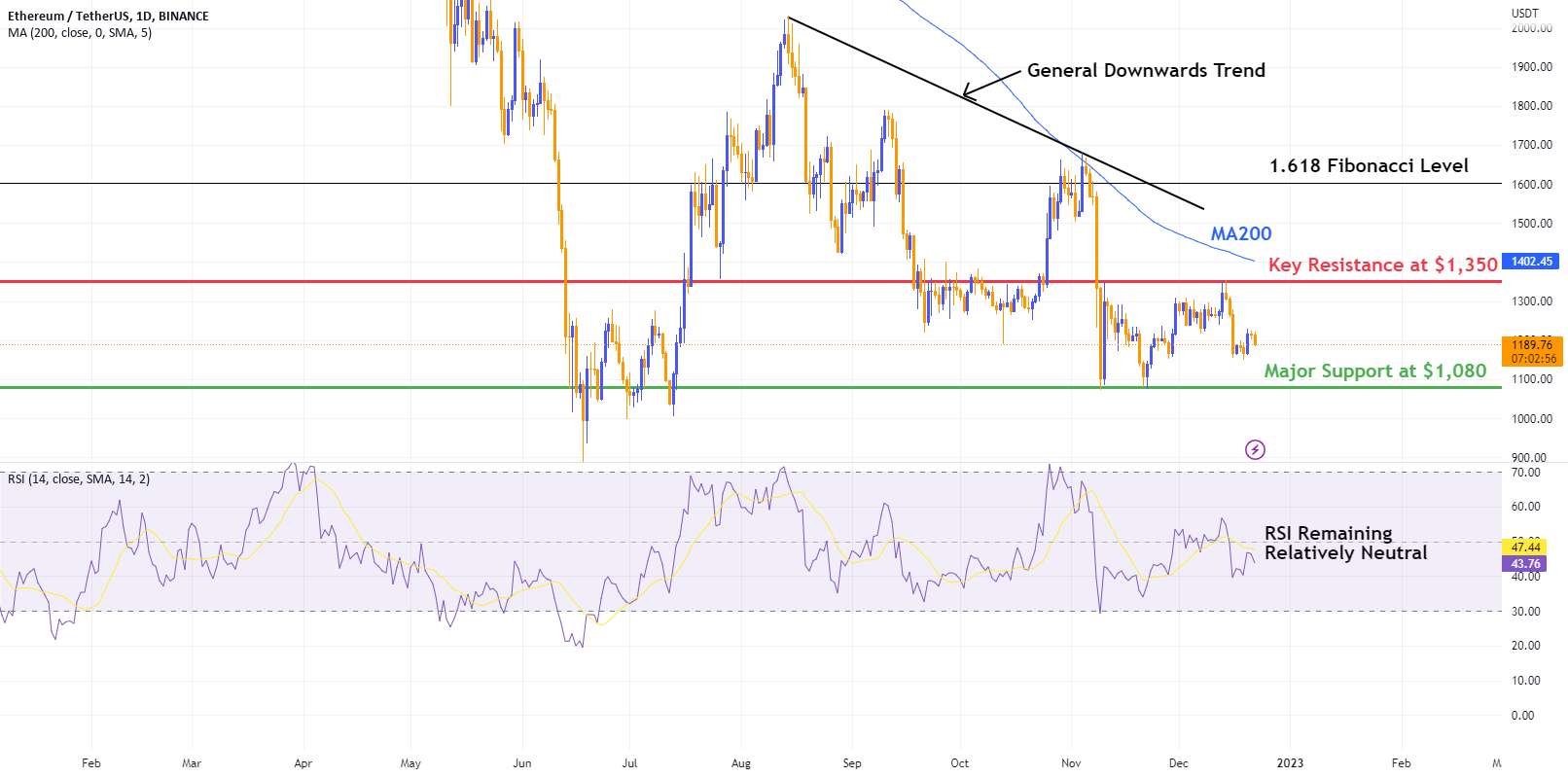Click the 1700.00 price axis label
The height and width of the screenshot is (777, 1568).
point(1532,145)
